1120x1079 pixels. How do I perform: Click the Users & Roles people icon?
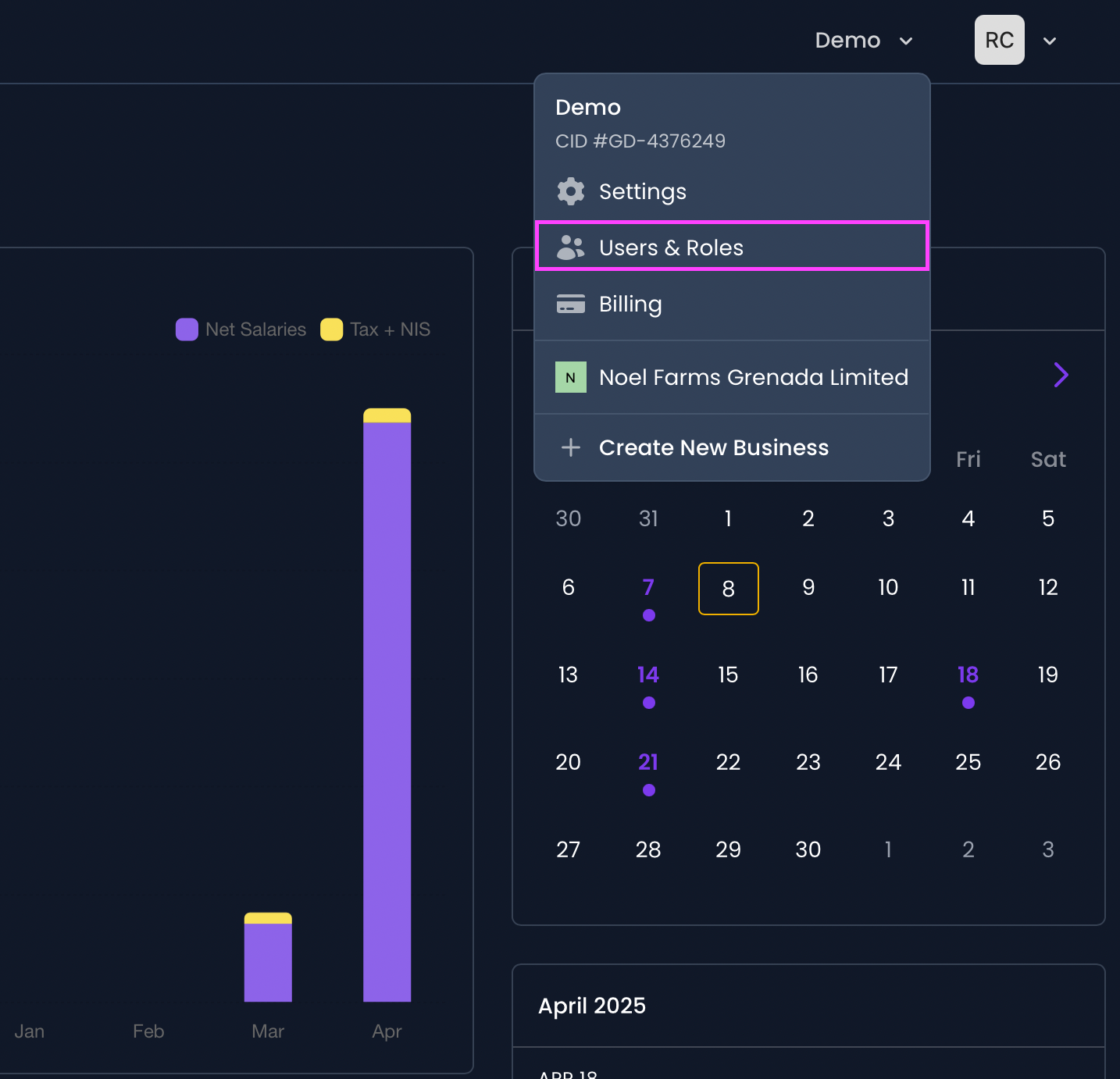click(x=571, y=247)
